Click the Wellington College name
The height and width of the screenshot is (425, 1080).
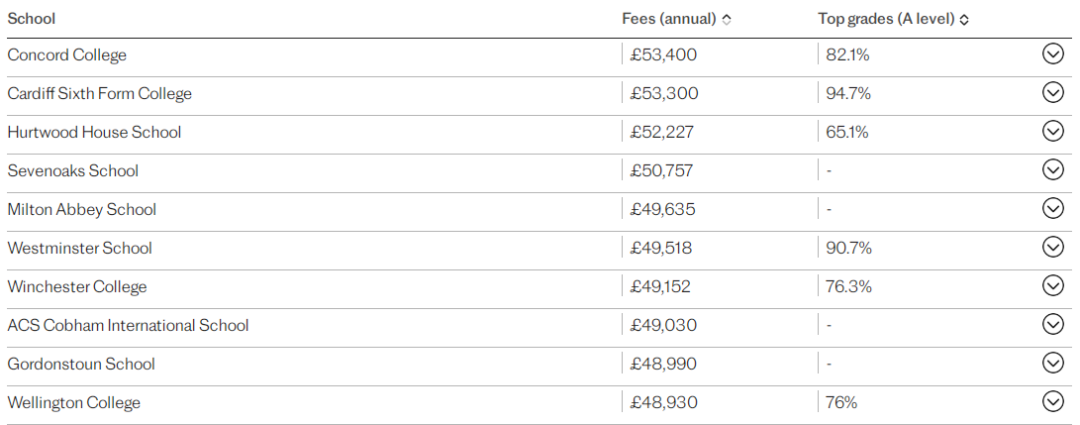click(74, 402)
